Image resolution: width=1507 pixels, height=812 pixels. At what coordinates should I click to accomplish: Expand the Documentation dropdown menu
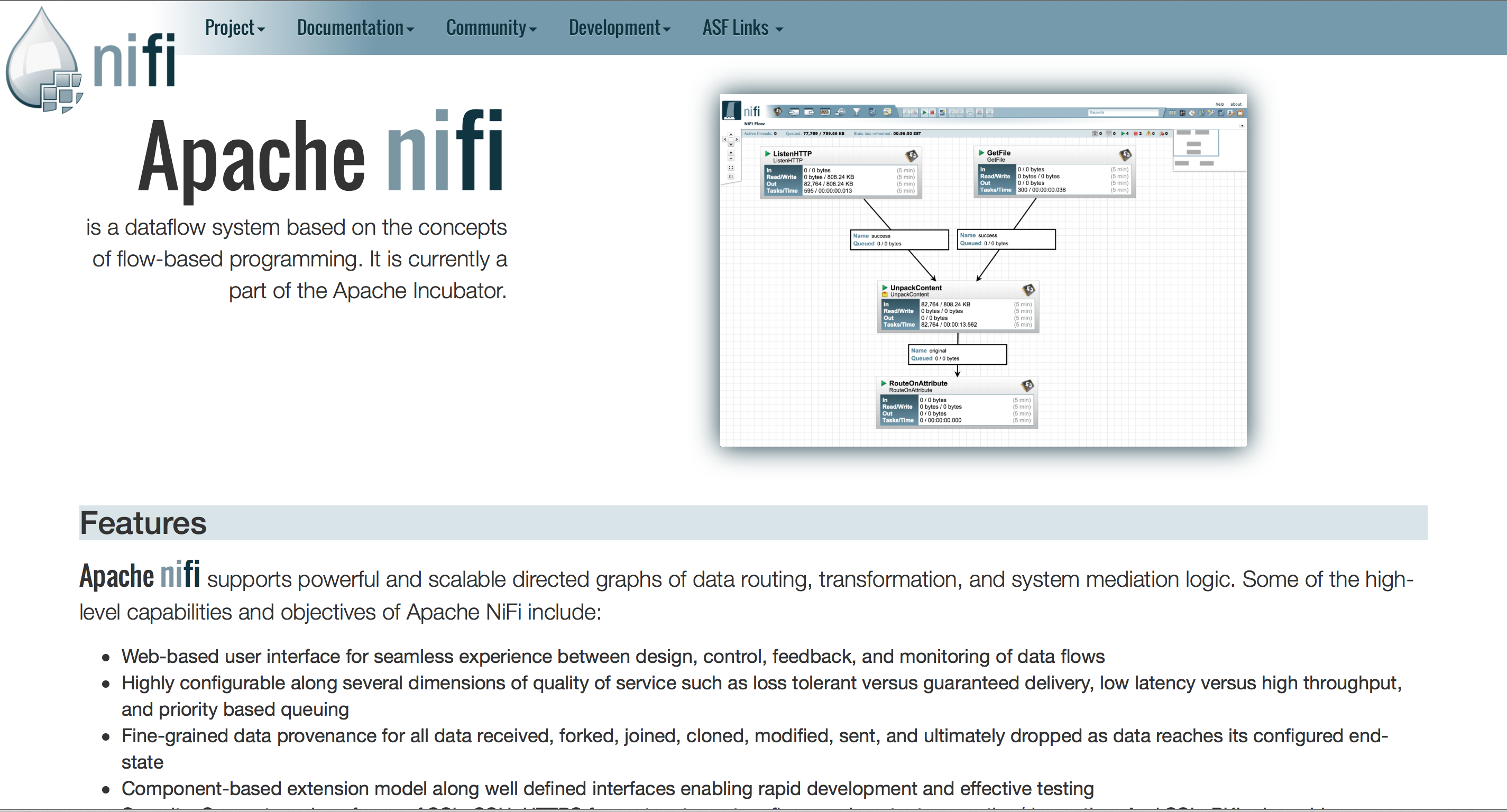point(355,27)
